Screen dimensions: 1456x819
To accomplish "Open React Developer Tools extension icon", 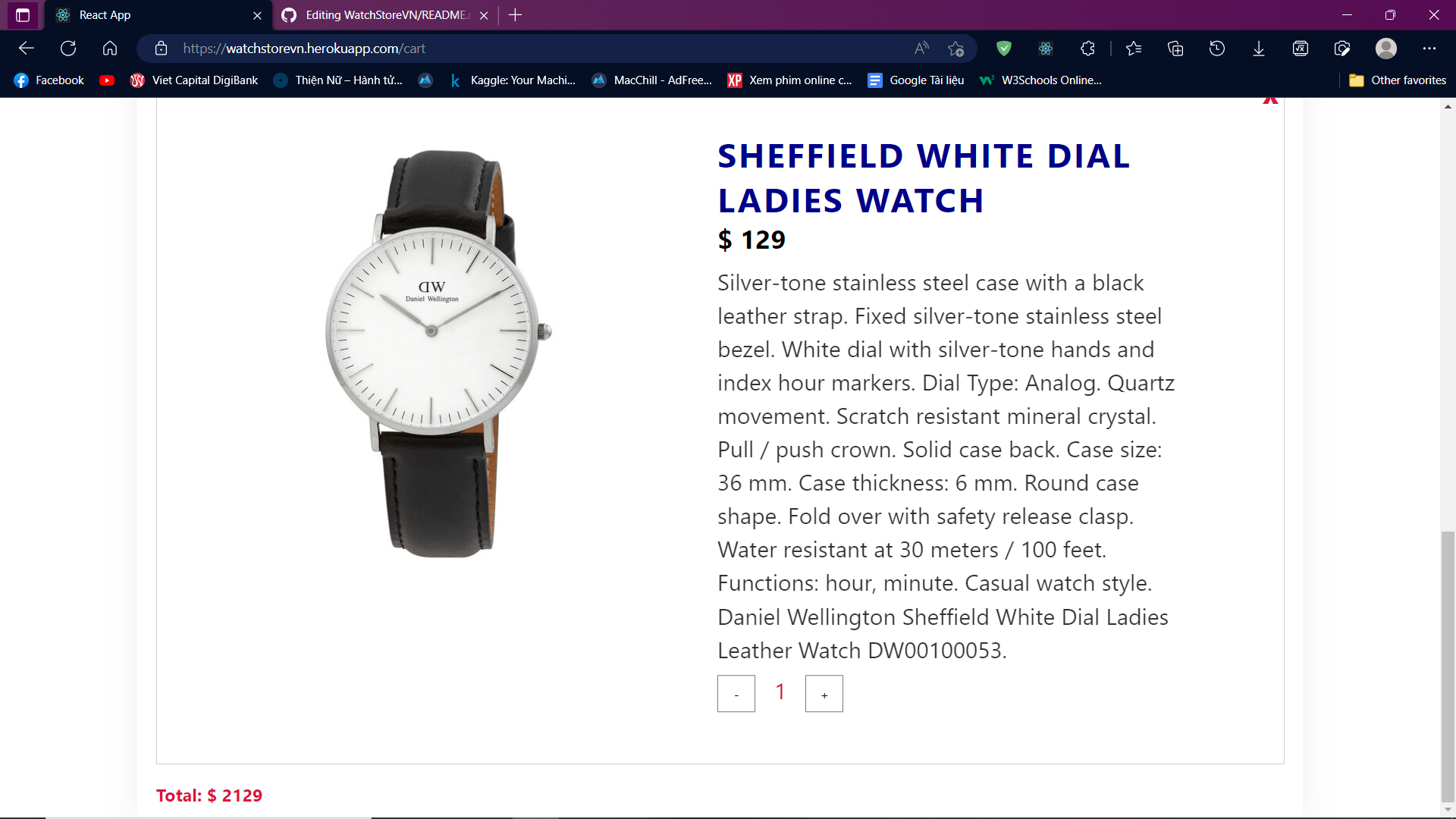I will [1046, 49].
